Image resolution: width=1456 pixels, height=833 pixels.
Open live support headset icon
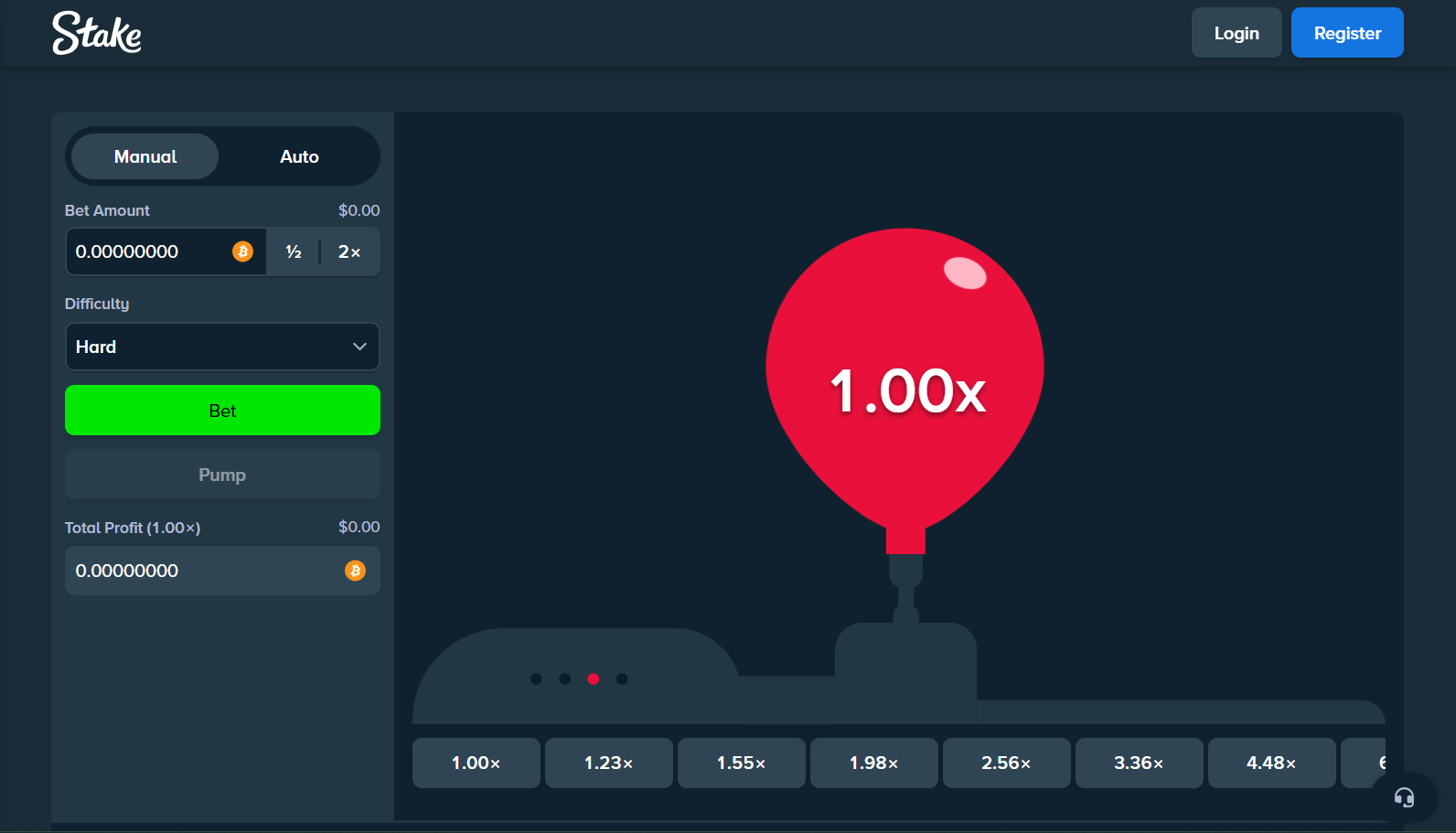[x=1404, y=797]
